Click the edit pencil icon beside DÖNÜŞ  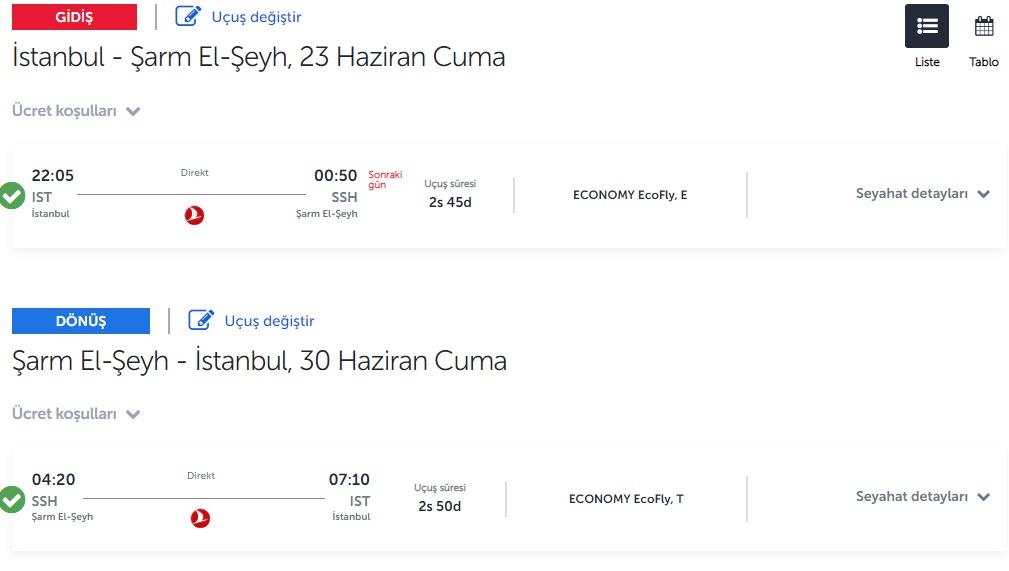pos(201,320)
